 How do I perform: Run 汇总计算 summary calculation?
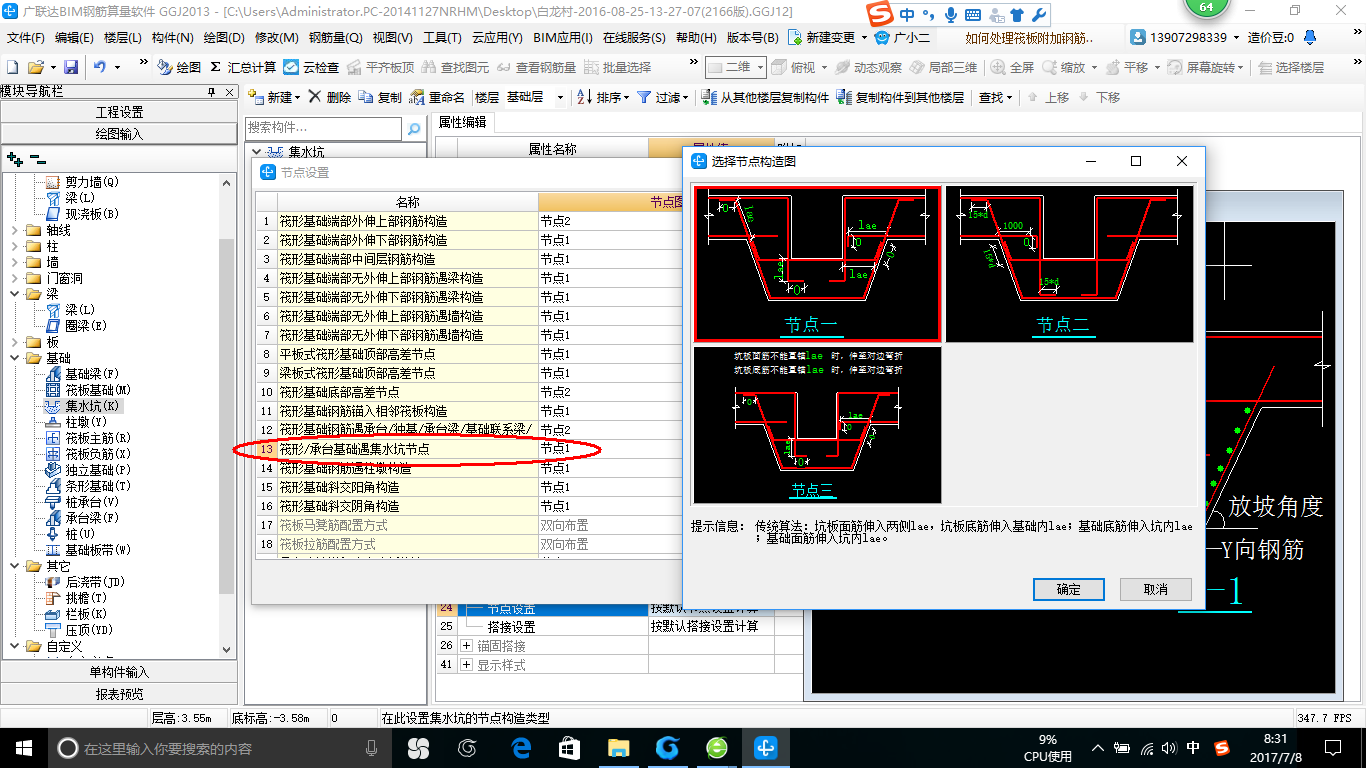coord(243,67)
